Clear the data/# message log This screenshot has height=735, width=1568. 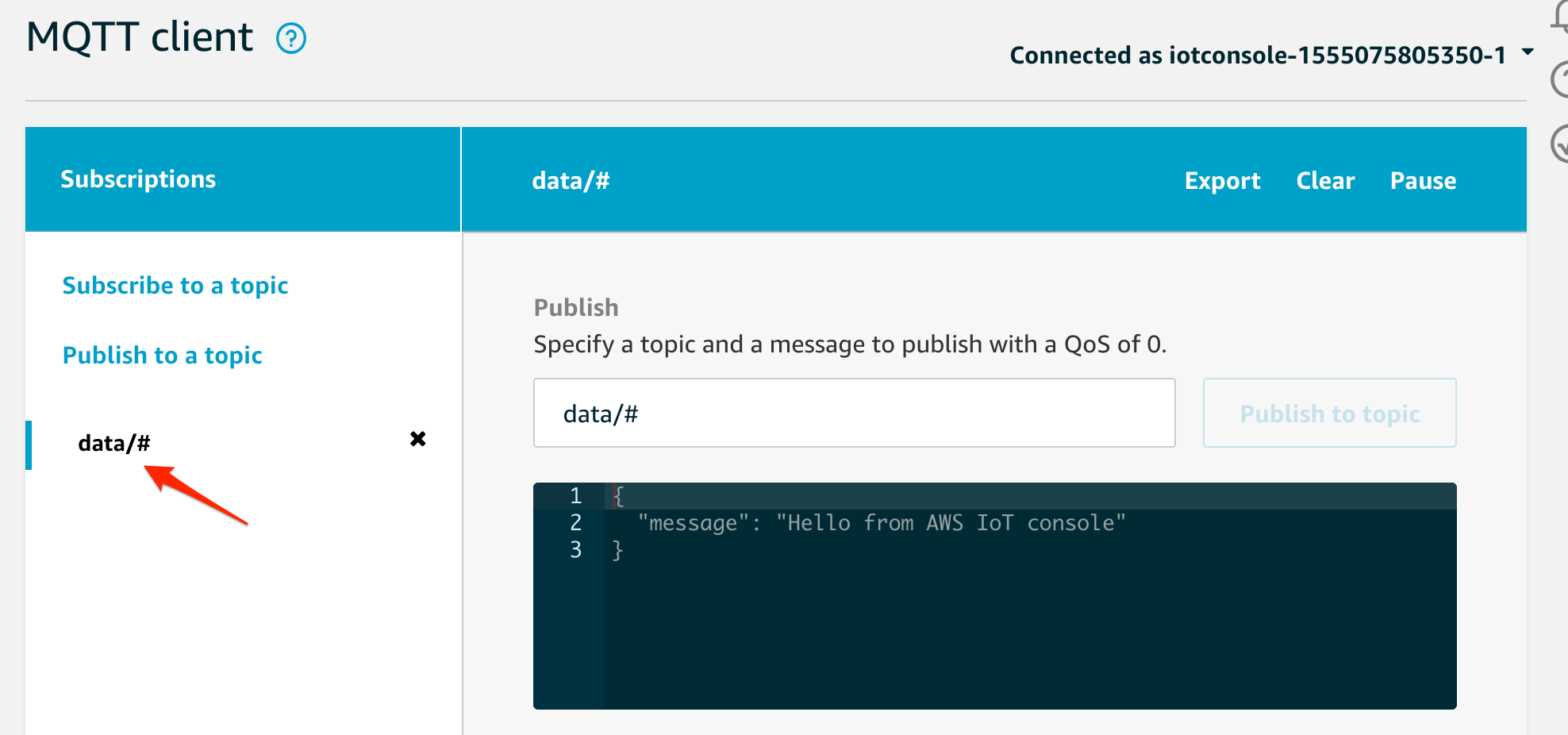point(1325,181)
